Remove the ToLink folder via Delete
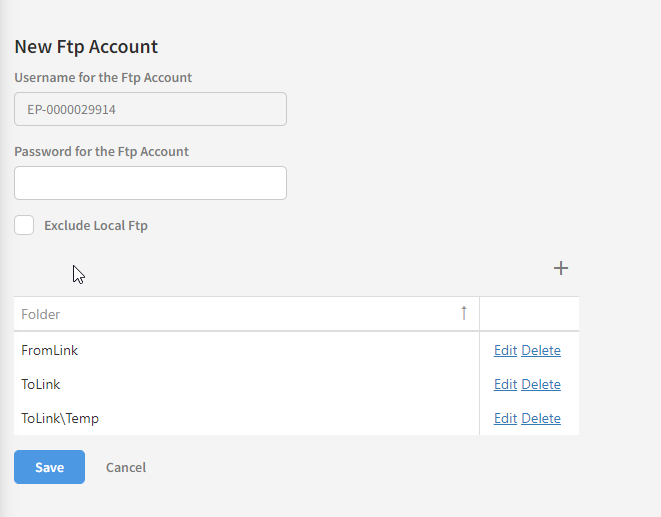The image size is (661, 517). point(541,385)
